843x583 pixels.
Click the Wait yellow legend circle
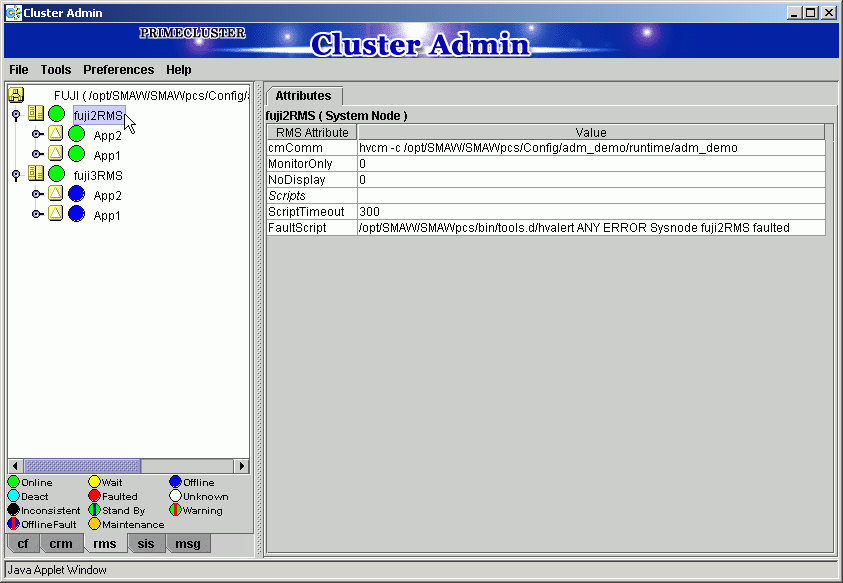tap(95, 482)
